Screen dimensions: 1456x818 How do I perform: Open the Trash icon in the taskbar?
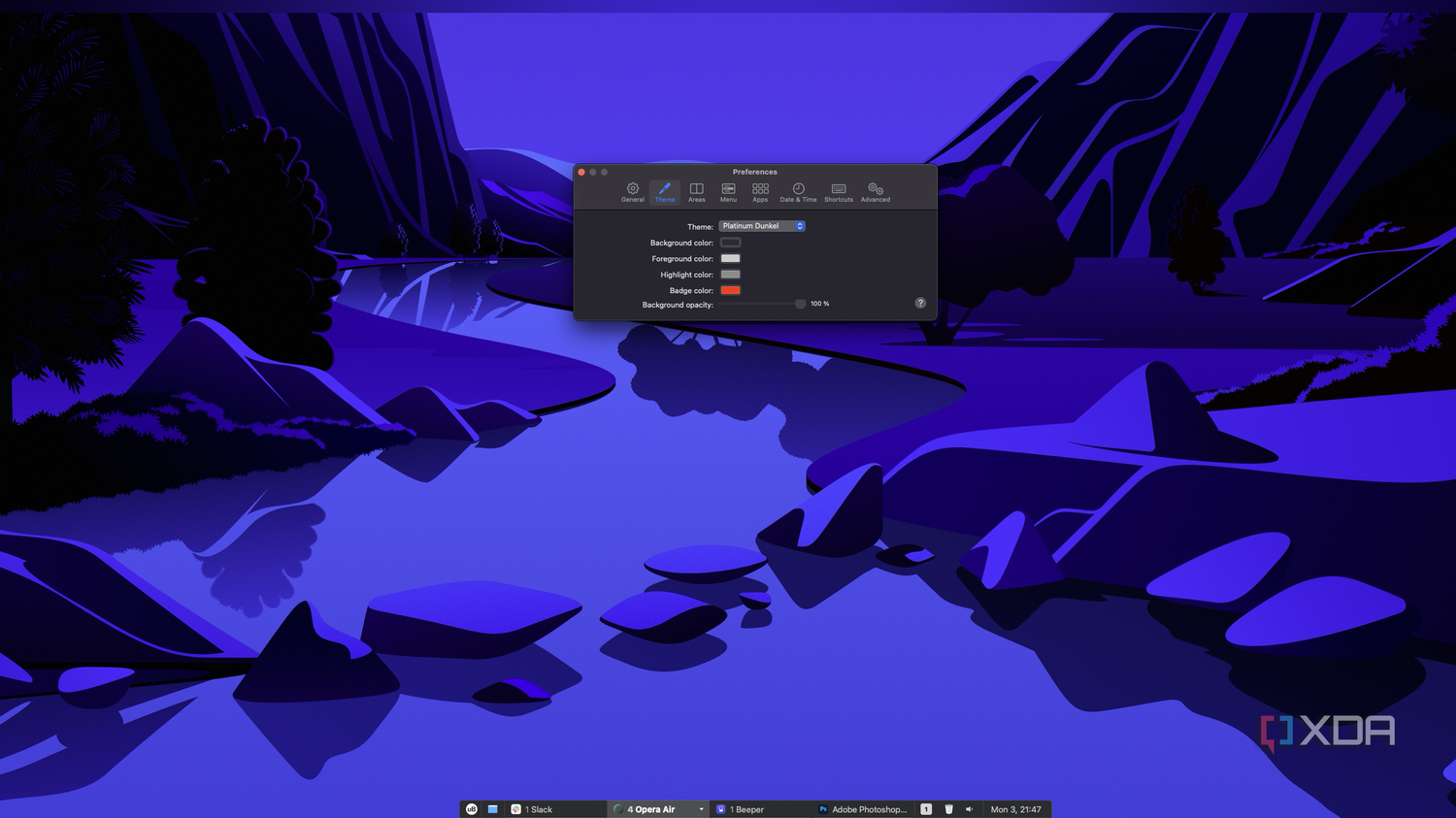tap(949, 809)
